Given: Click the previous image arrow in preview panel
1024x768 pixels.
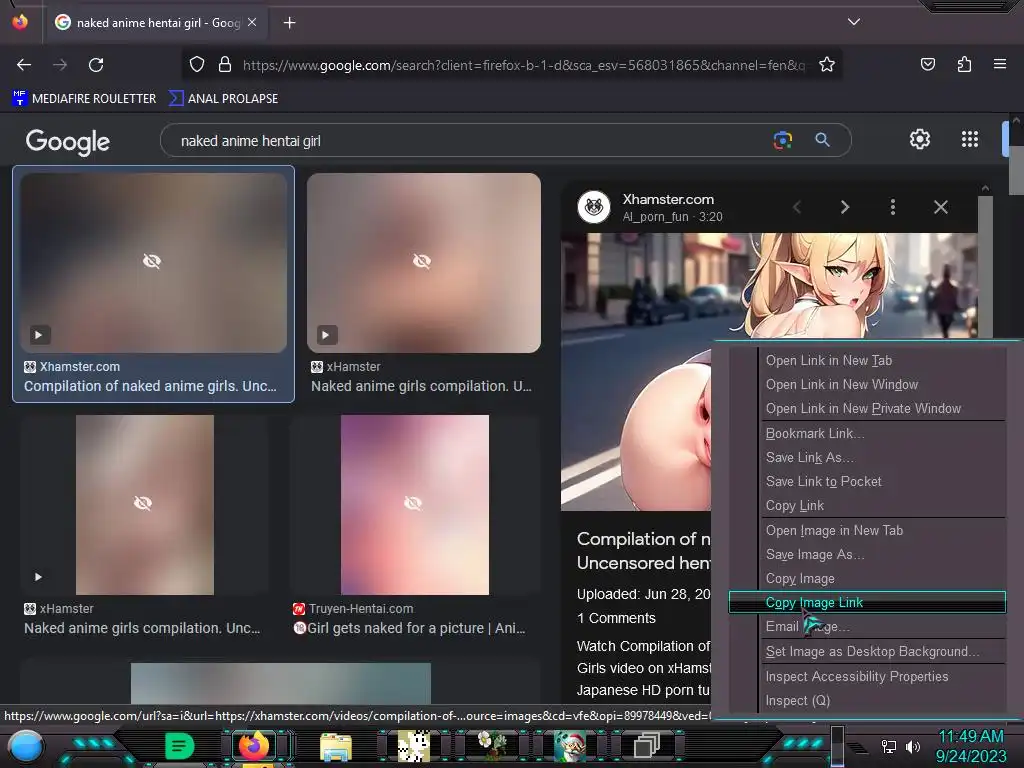Looking at the screenshot, I should click(797, 207).
